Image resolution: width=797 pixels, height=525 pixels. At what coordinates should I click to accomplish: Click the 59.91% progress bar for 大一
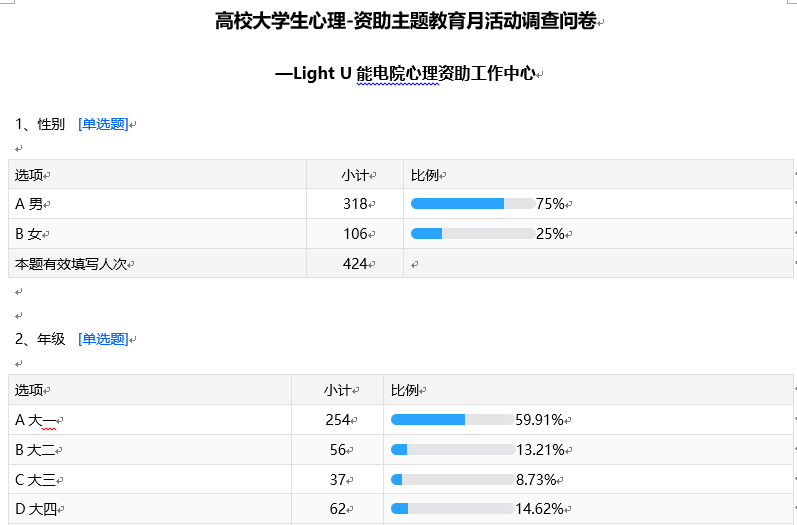point(452,420)
